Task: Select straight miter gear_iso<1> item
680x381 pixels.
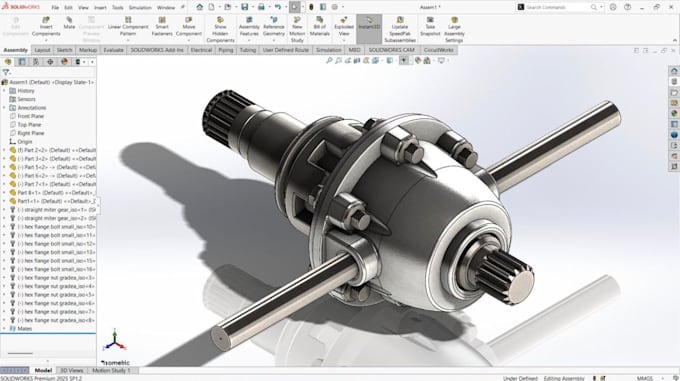Action: click(x=52, y=210)
